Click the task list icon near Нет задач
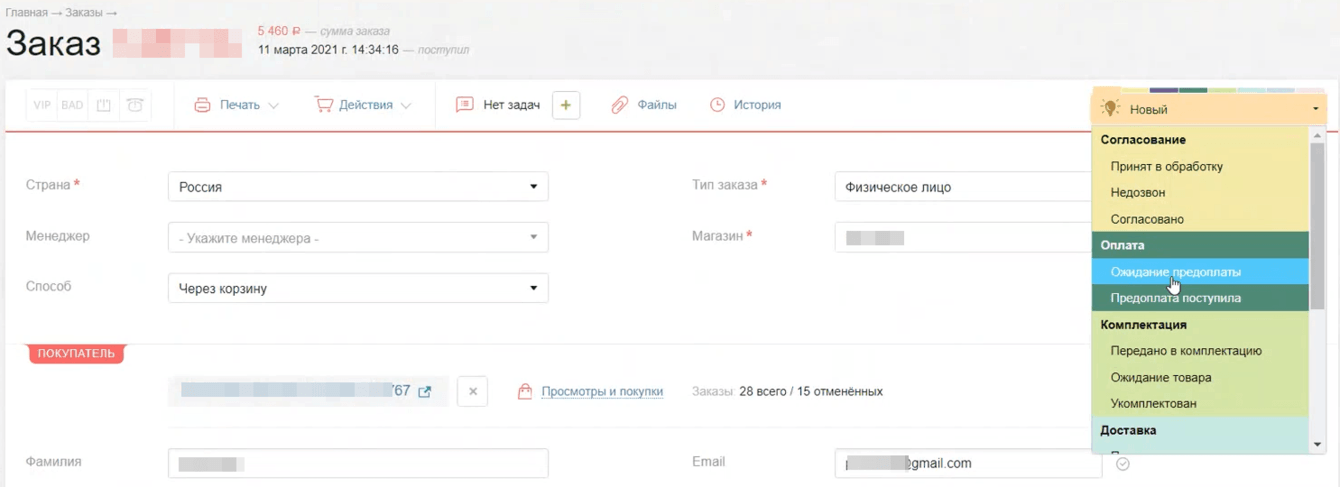Image resolution: width=1340 pixels, height=487 pixels. coord(464,105)
